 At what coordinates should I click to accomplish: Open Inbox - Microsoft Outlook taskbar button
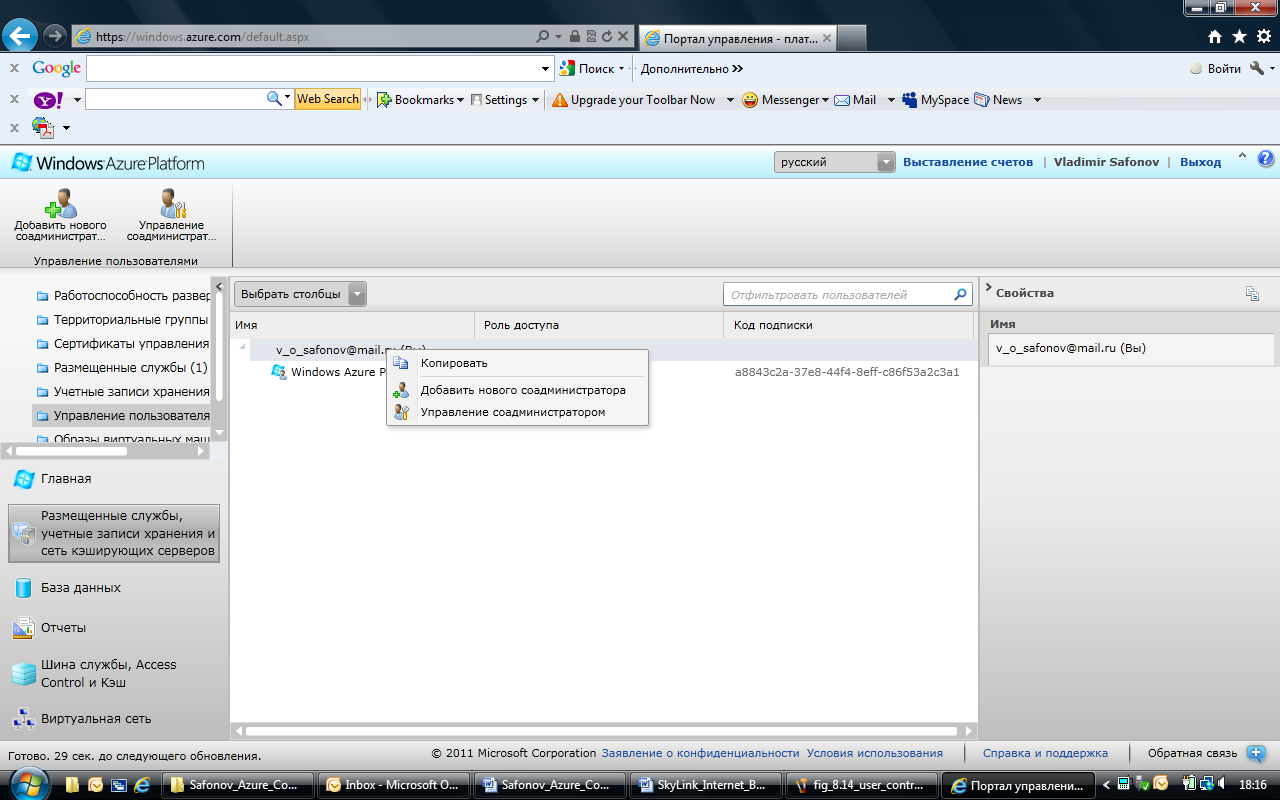394,785
